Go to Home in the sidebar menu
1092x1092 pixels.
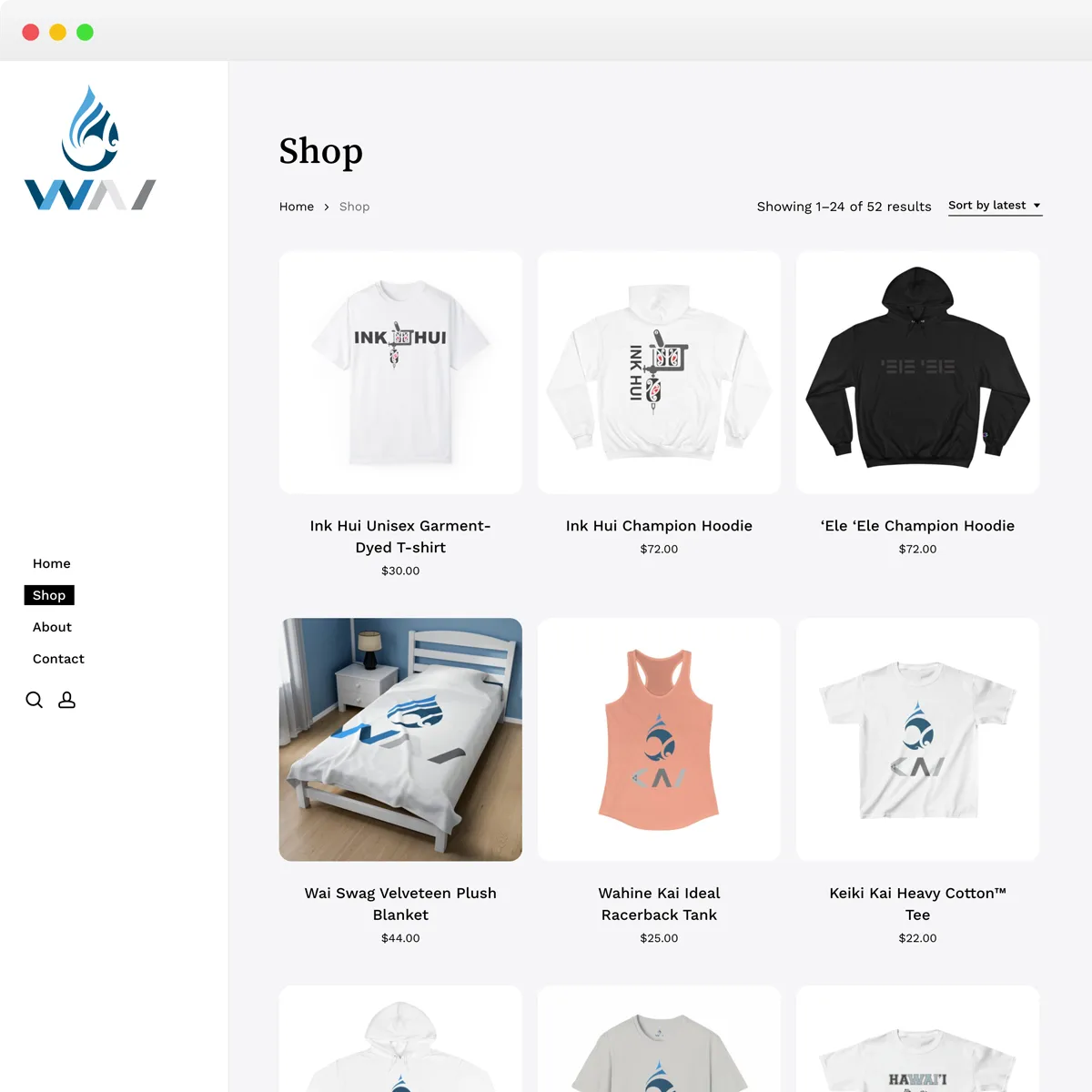pos(52,563)
